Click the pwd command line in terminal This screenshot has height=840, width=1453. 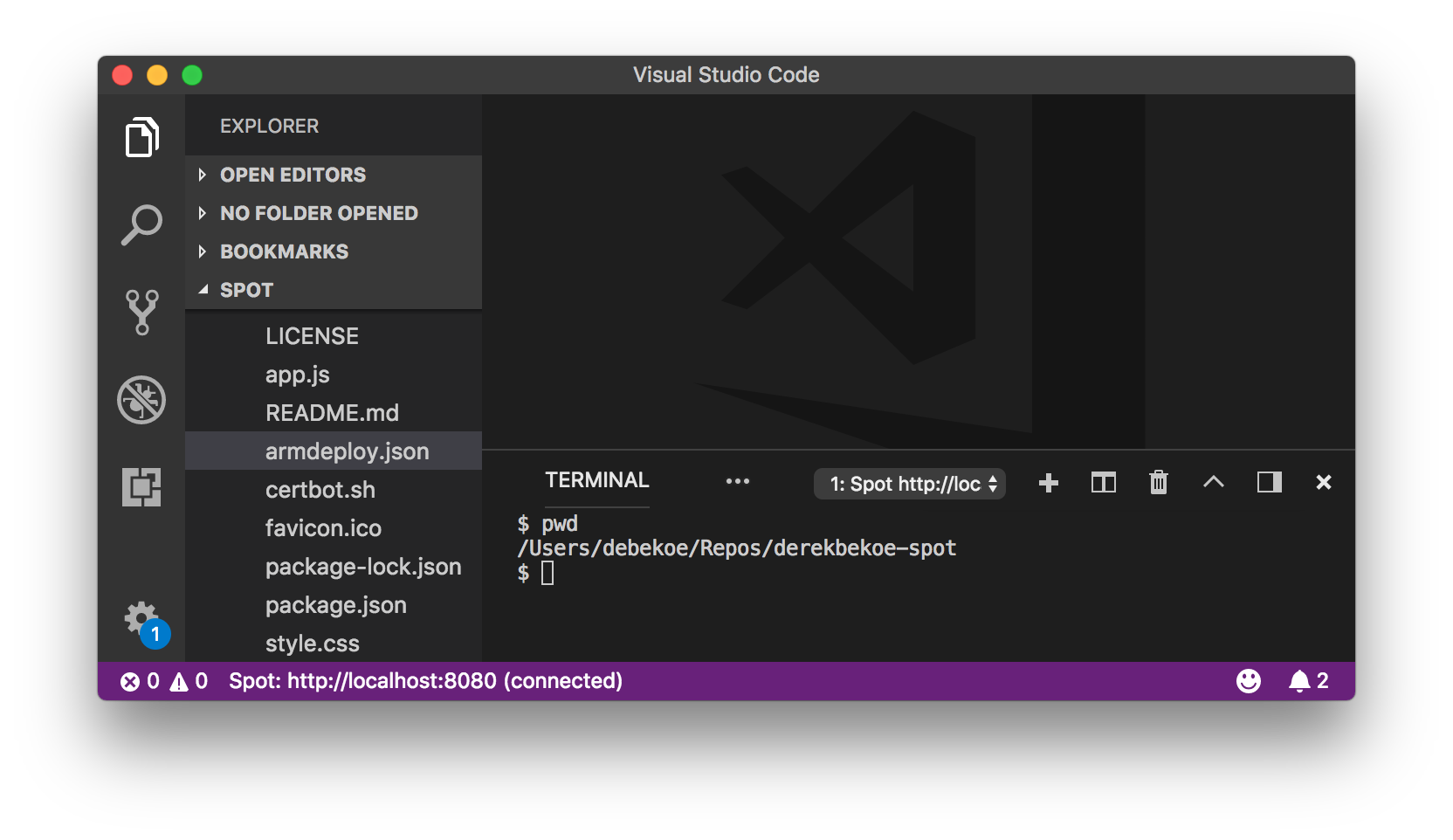point(547,524)
